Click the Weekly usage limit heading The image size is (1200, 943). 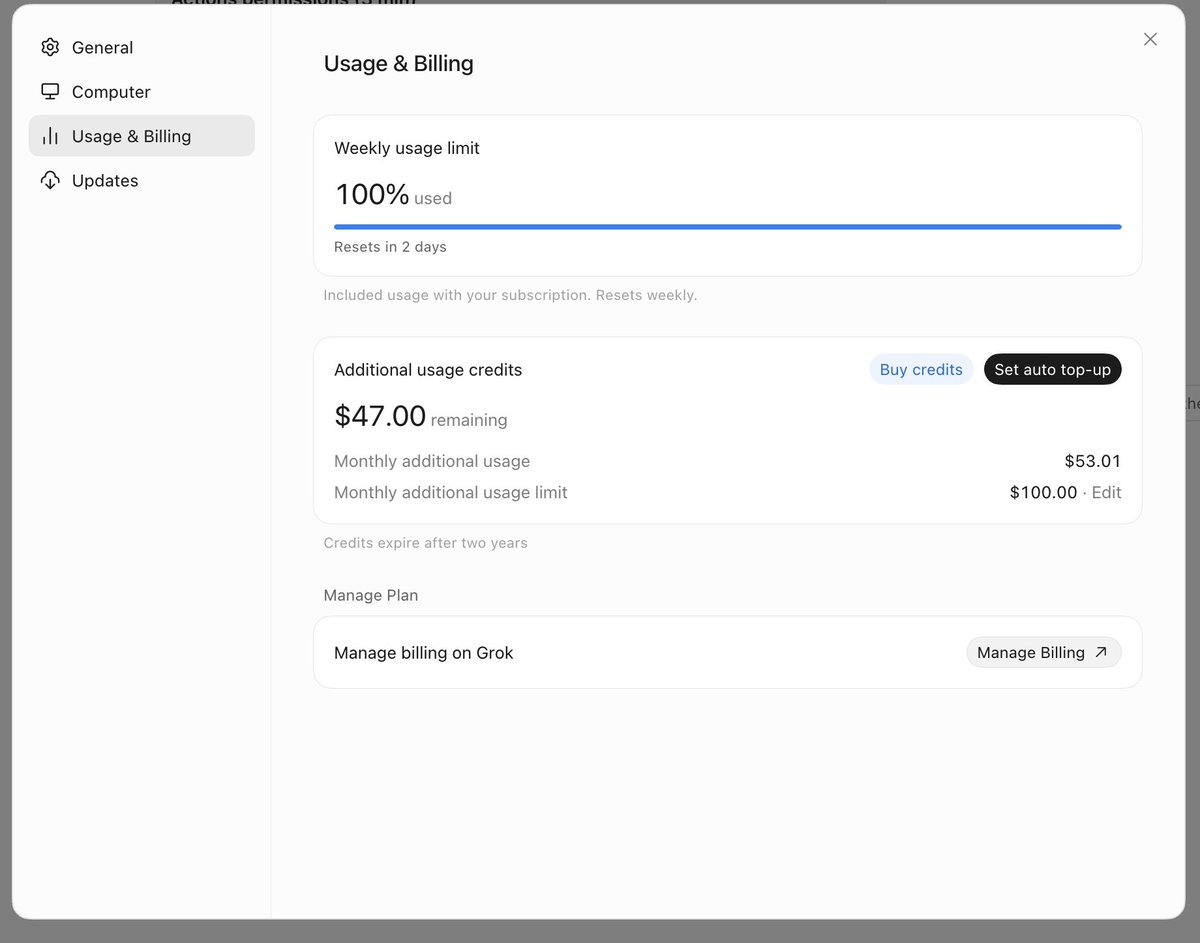point(407,148)
